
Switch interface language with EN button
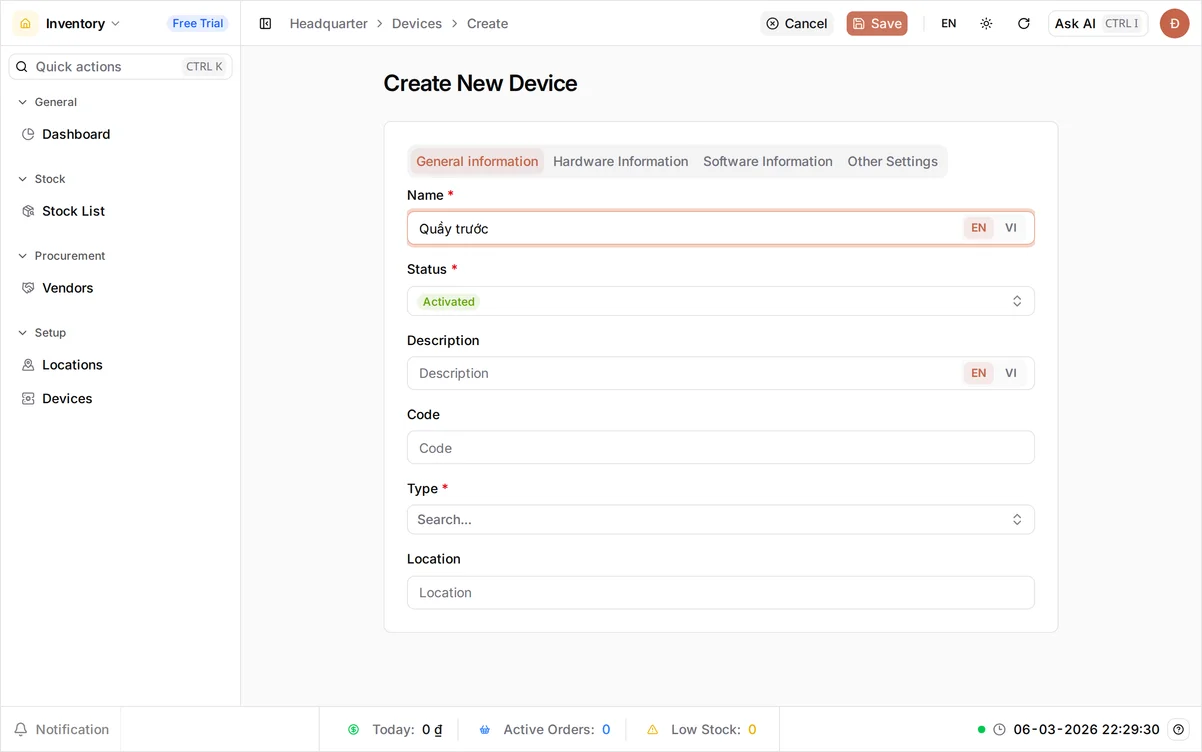(949, 23)
